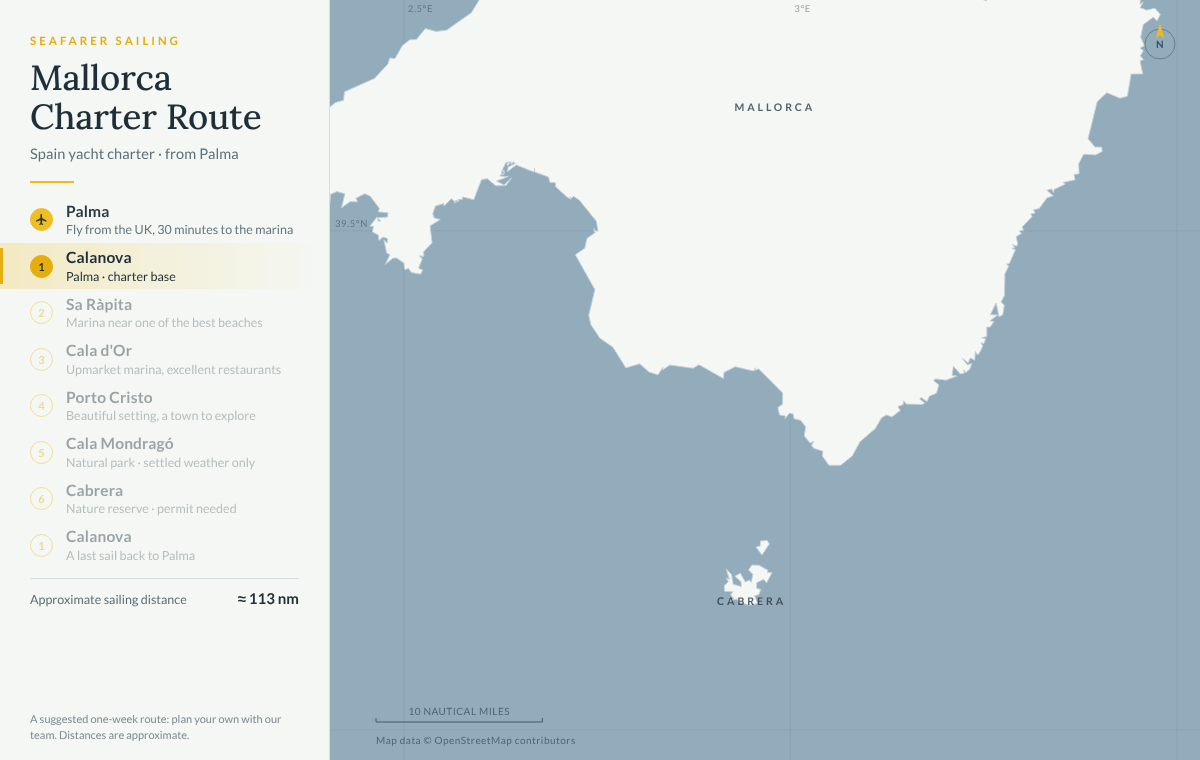Select the Porto Cristo stop
The height and width of the screenshot is (760, 1200).
(x=164, y=406)
